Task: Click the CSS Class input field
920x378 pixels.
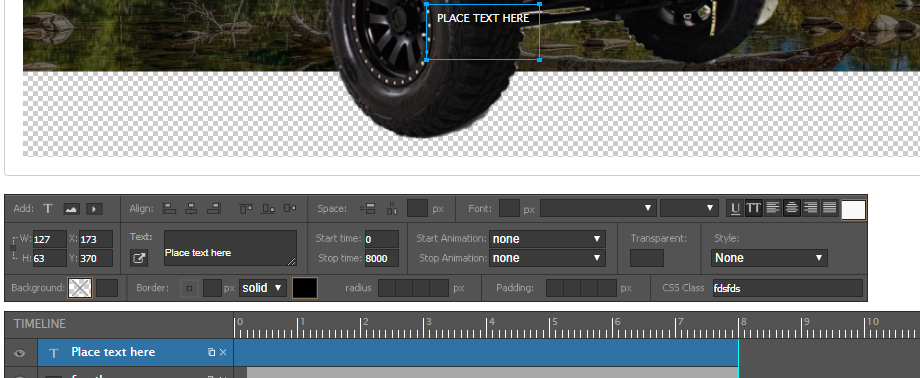Action: [x=788, y=288]
